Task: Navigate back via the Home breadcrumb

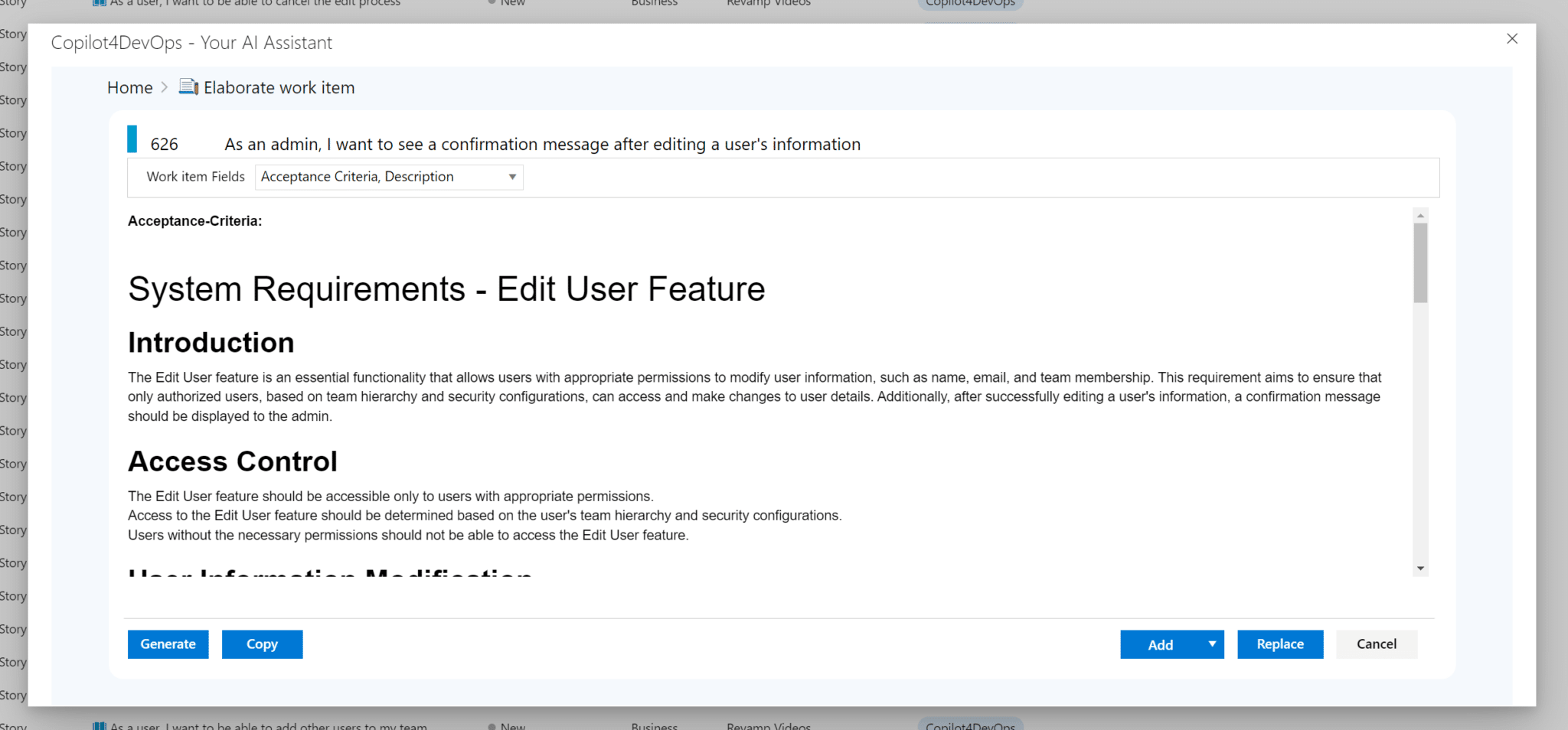Action: (129, 86)
